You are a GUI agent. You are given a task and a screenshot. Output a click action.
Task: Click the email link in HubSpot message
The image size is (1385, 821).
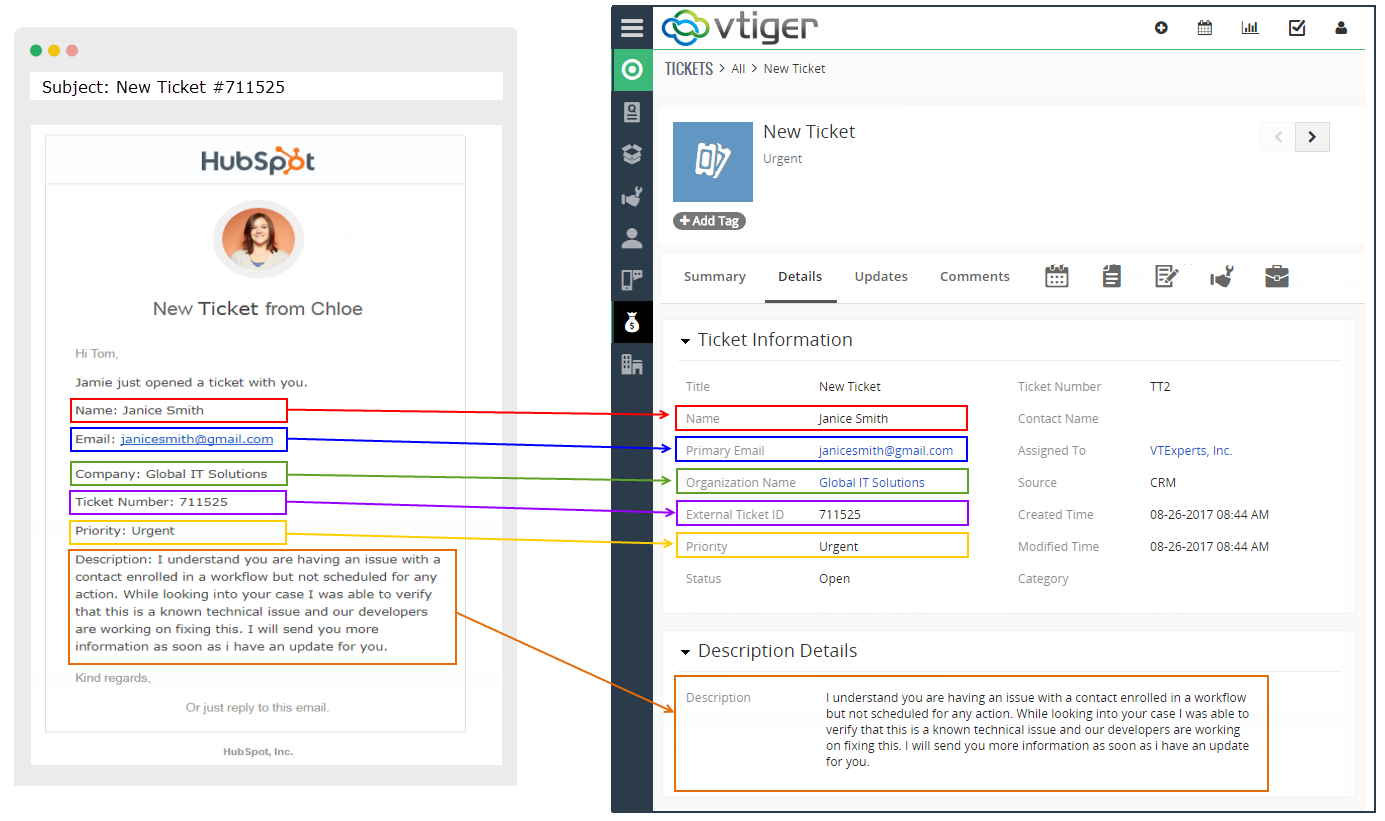point(197,439)
